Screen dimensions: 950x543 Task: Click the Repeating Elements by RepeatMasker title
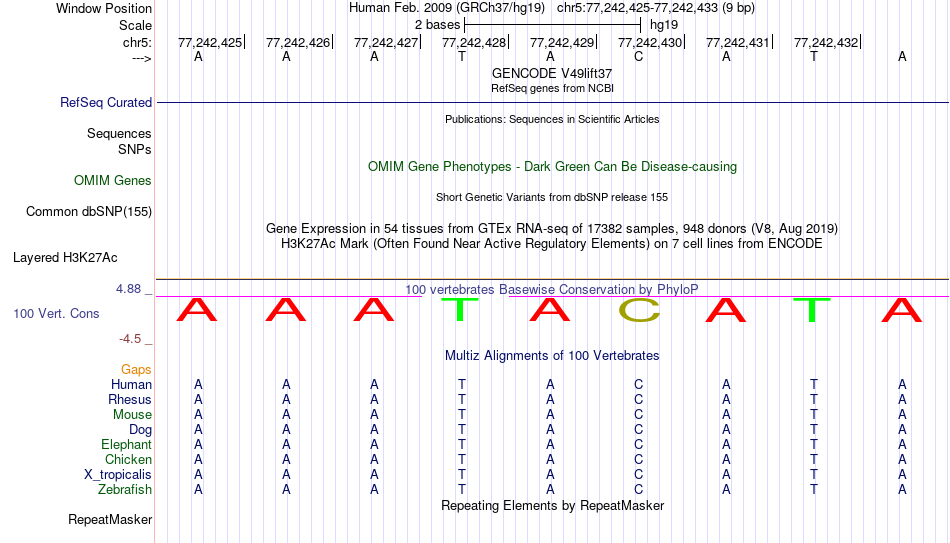click(552, 505)
